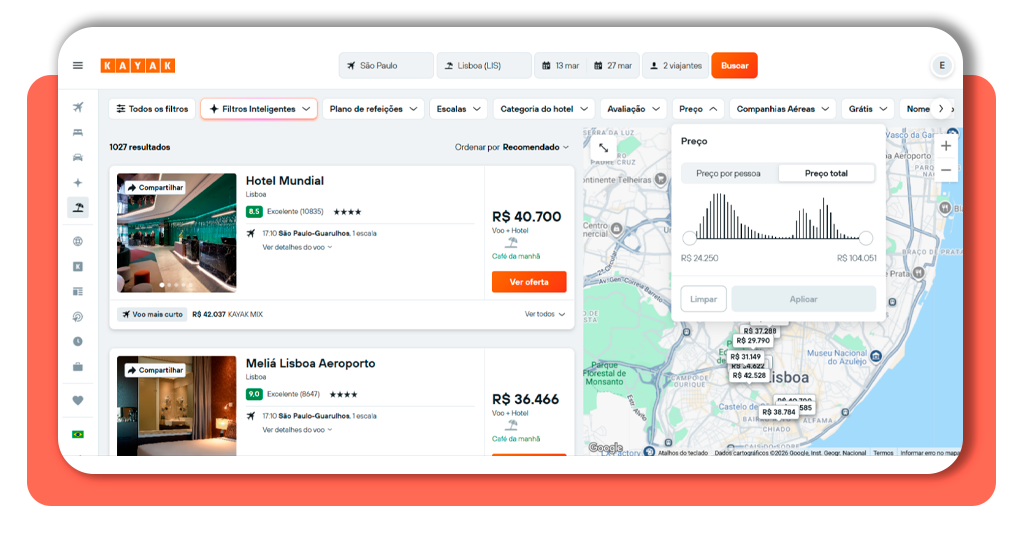
Task: Expand Ver todos under Hotel Mundial
Action: pyautogui.click(x=545, y=314)
